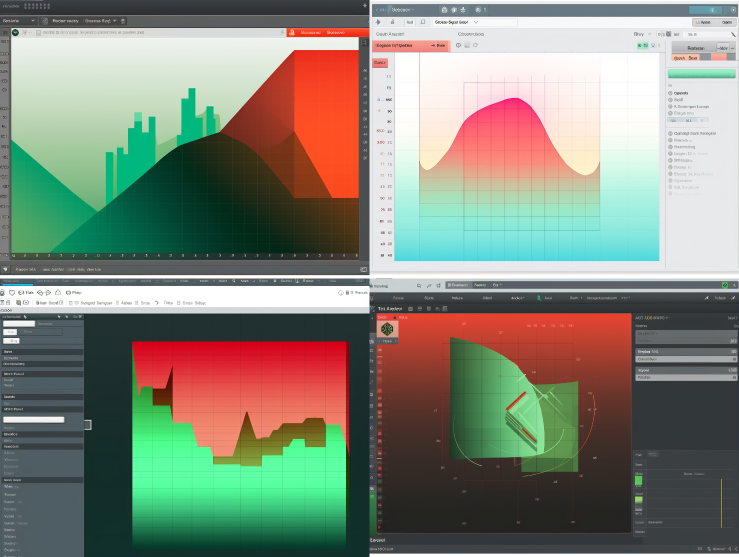
Task: Click the wide gray button in right panel
Action: pos(688,47)
